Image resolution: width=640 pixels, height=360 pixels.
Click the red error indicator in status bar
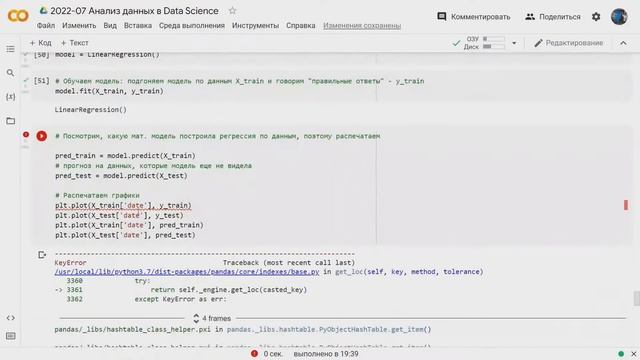tap(254, 353)
